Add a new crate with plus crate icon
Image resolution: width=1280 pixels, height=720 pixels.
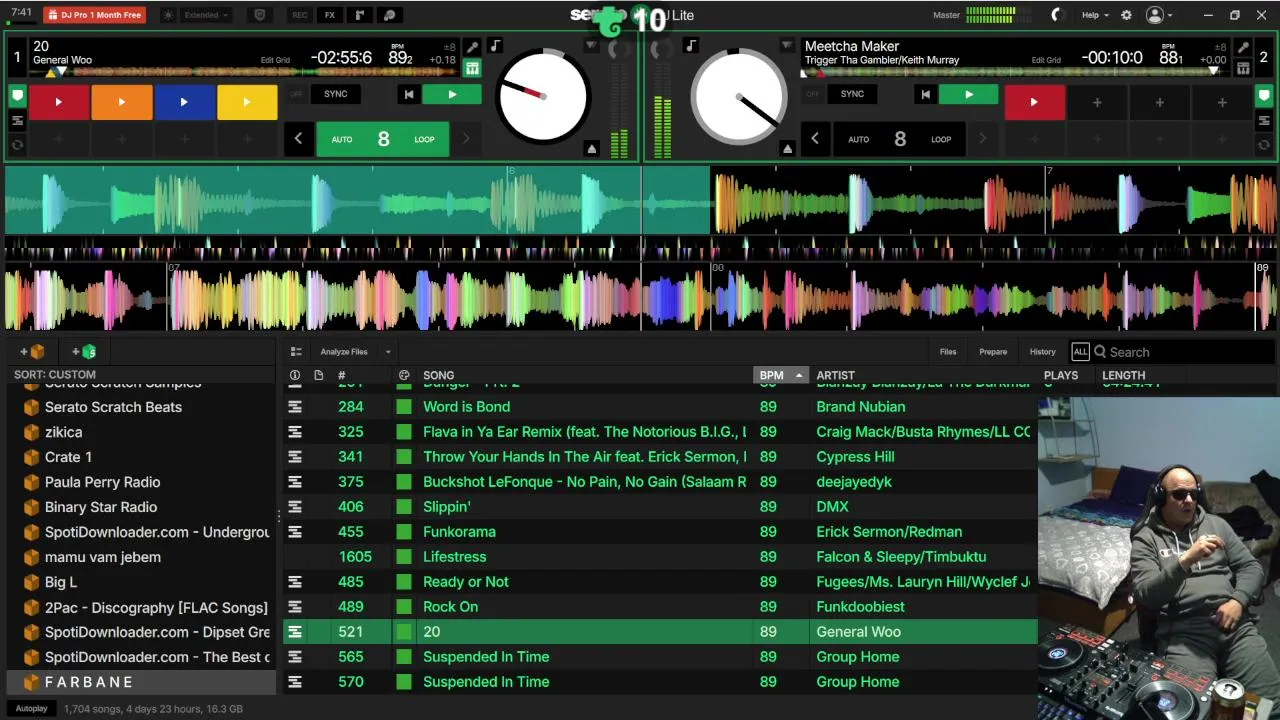(x=32, y=352)
